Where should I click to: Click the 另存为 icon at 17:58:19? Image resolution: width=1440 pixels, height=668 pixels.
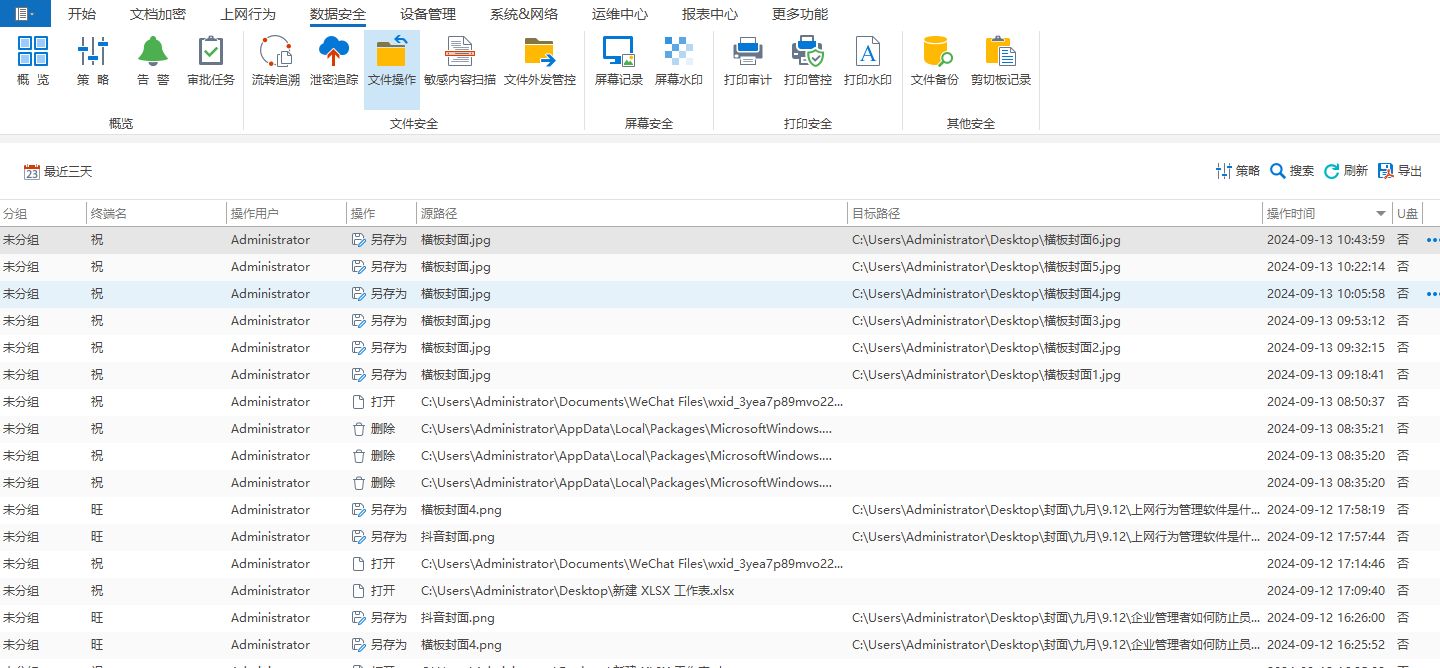pyautogui.click(x=359, y=510)
